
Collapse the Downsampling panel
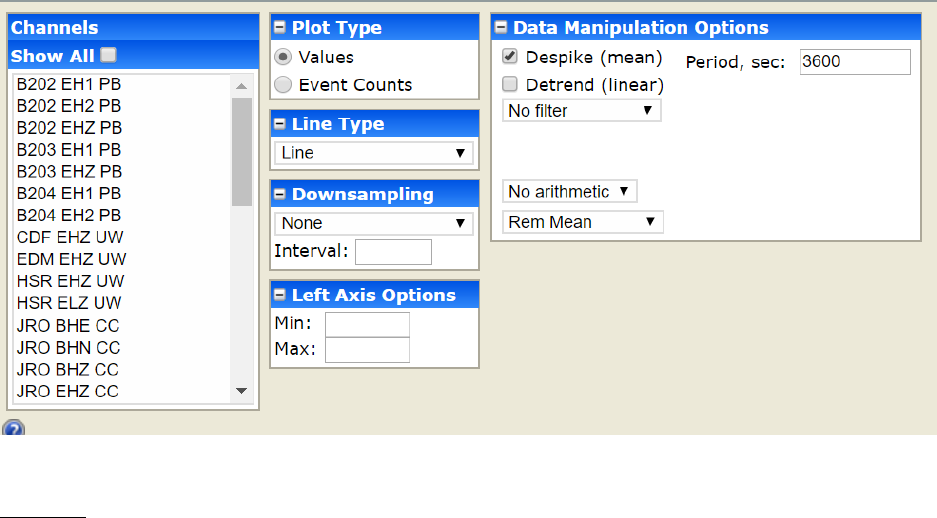click(281, 195)
